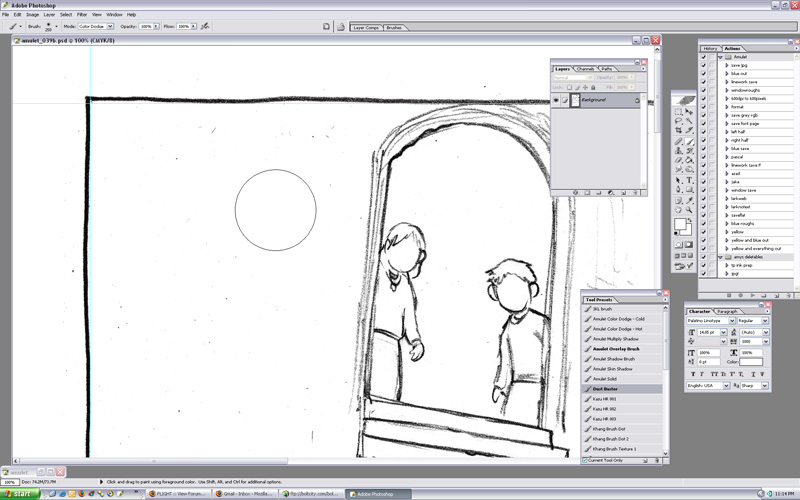The image size is (800, 500).
Task: Open the Window menu
Action: pos(114,15)
